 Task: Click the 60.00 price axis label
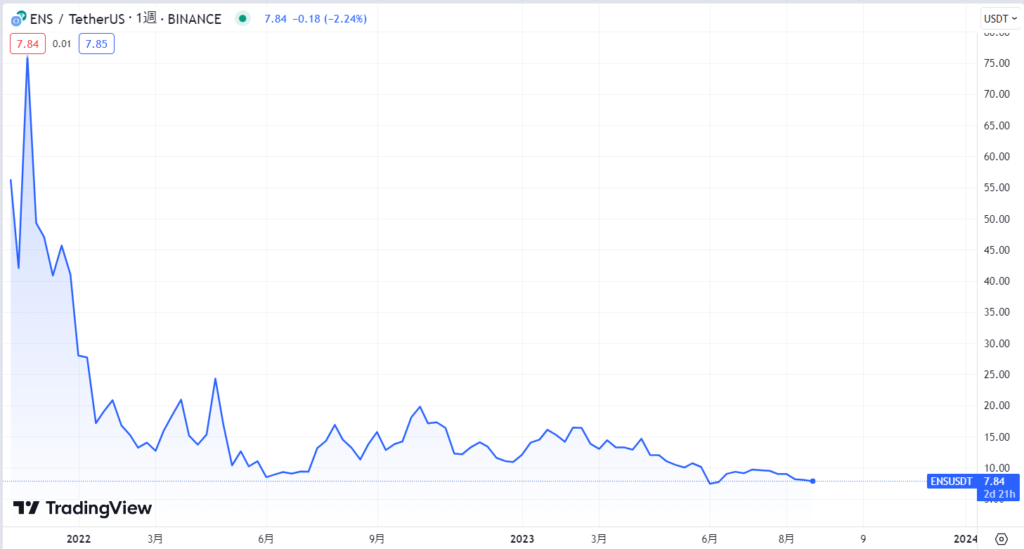[x=997, y=157]
